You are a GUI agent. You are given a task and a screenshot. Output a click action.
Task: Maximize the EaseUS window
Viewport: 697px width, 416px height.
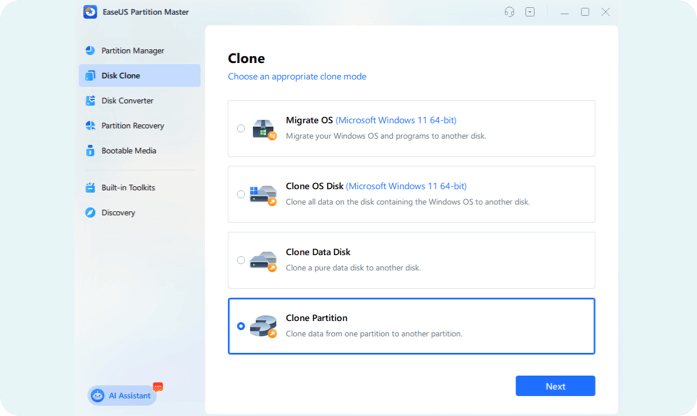[x=585, y=12]
